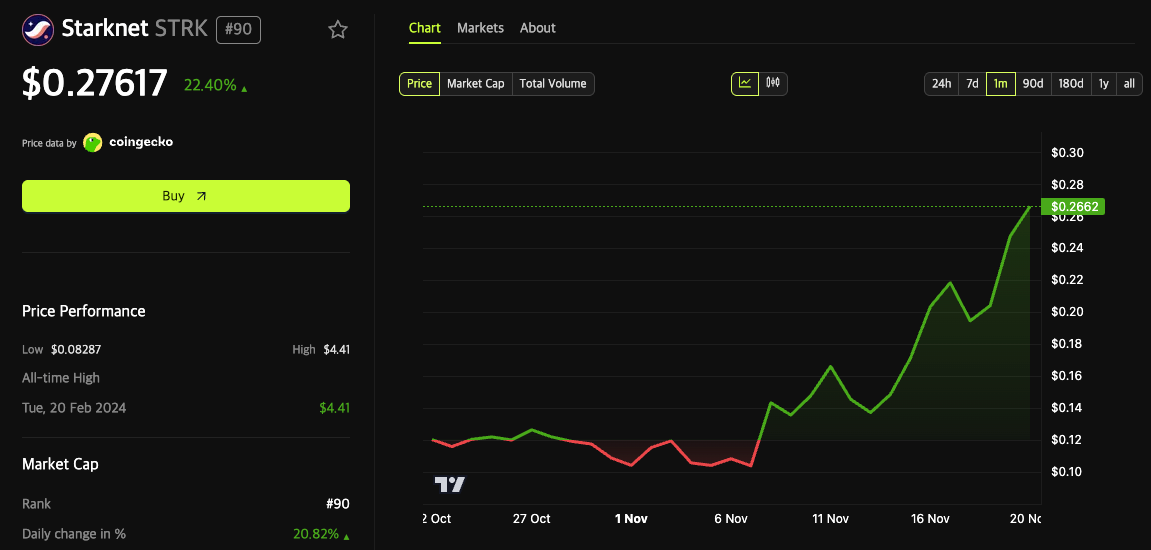Select the line chart view icon
Screen dimensions: 1151x550
(745, 84)
